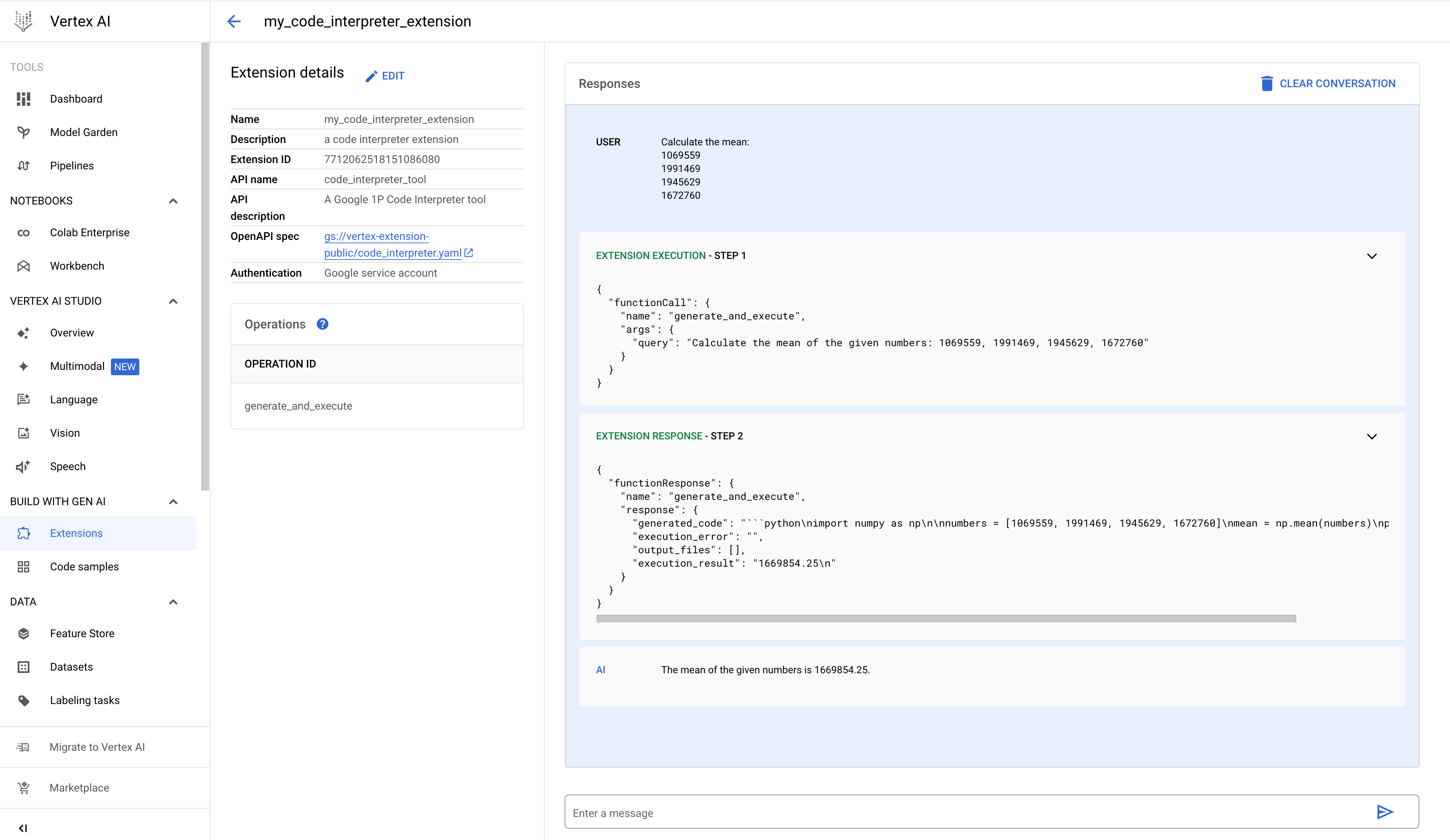Image resolution: width=1450 pixels, height=840 pixels.
Task: Navigate to Datasets section
Action: coord(71,666)
